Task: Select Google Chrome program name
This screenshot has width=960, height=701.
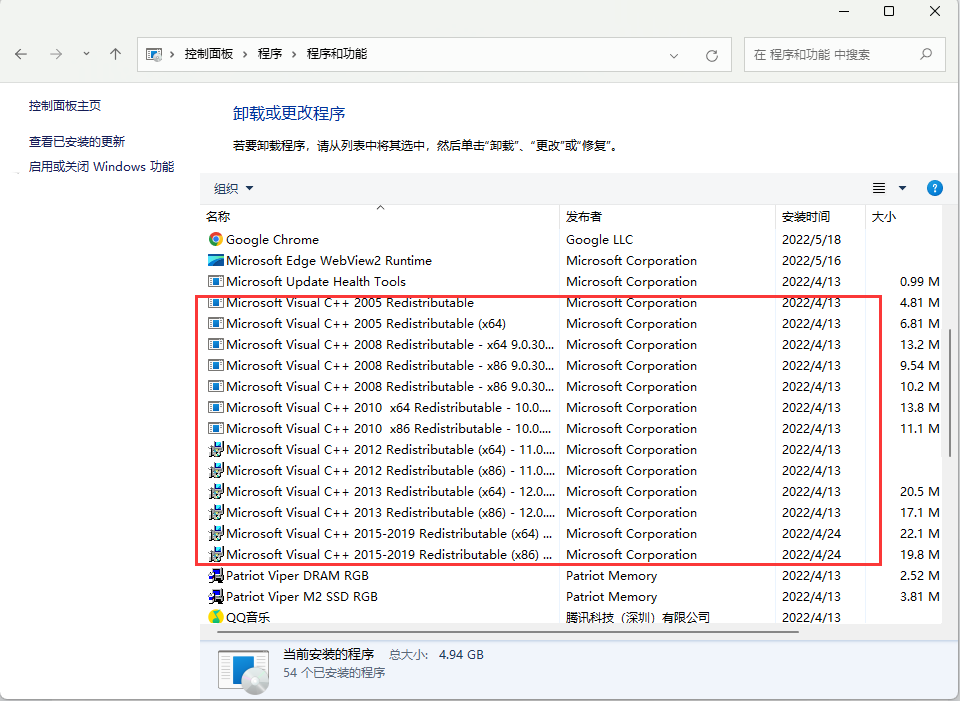Action: pos(272,239)
